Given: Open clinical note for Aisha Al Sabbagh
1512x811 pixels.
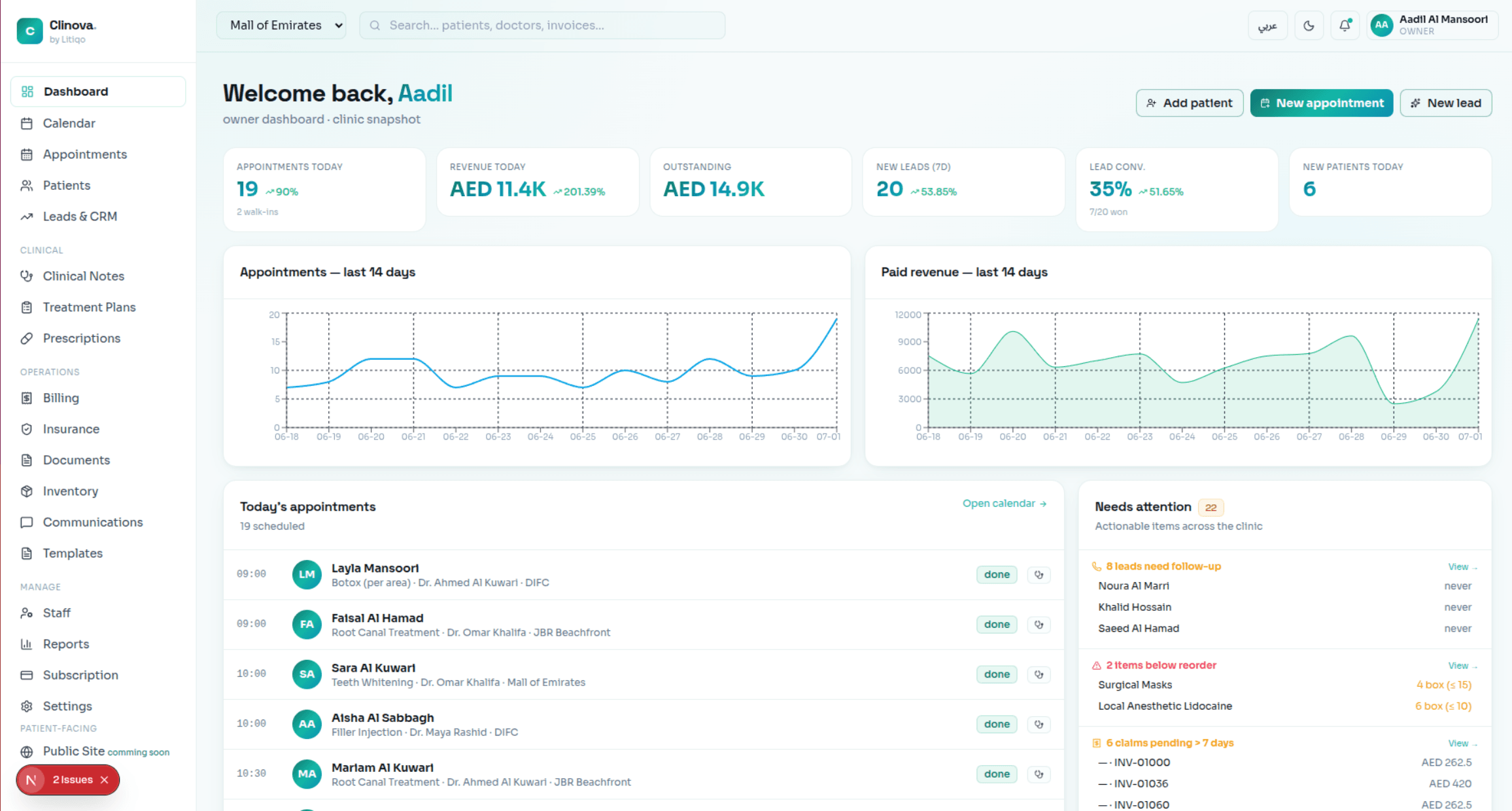Looking at the screenshot, I should (1039, 724).
